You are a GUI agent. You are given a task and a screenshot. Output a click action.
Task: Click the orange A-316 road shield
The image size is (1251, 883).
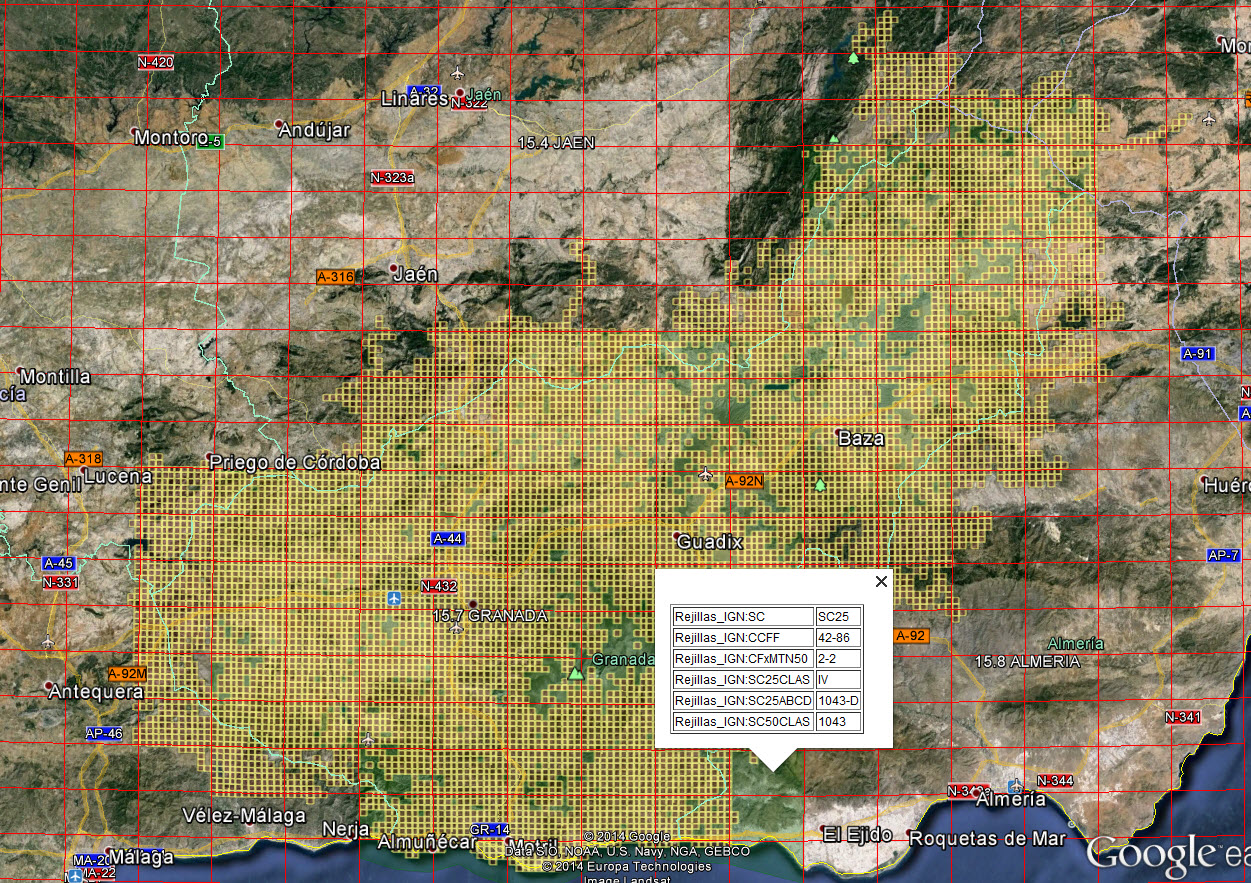click(x=335, y=277)
